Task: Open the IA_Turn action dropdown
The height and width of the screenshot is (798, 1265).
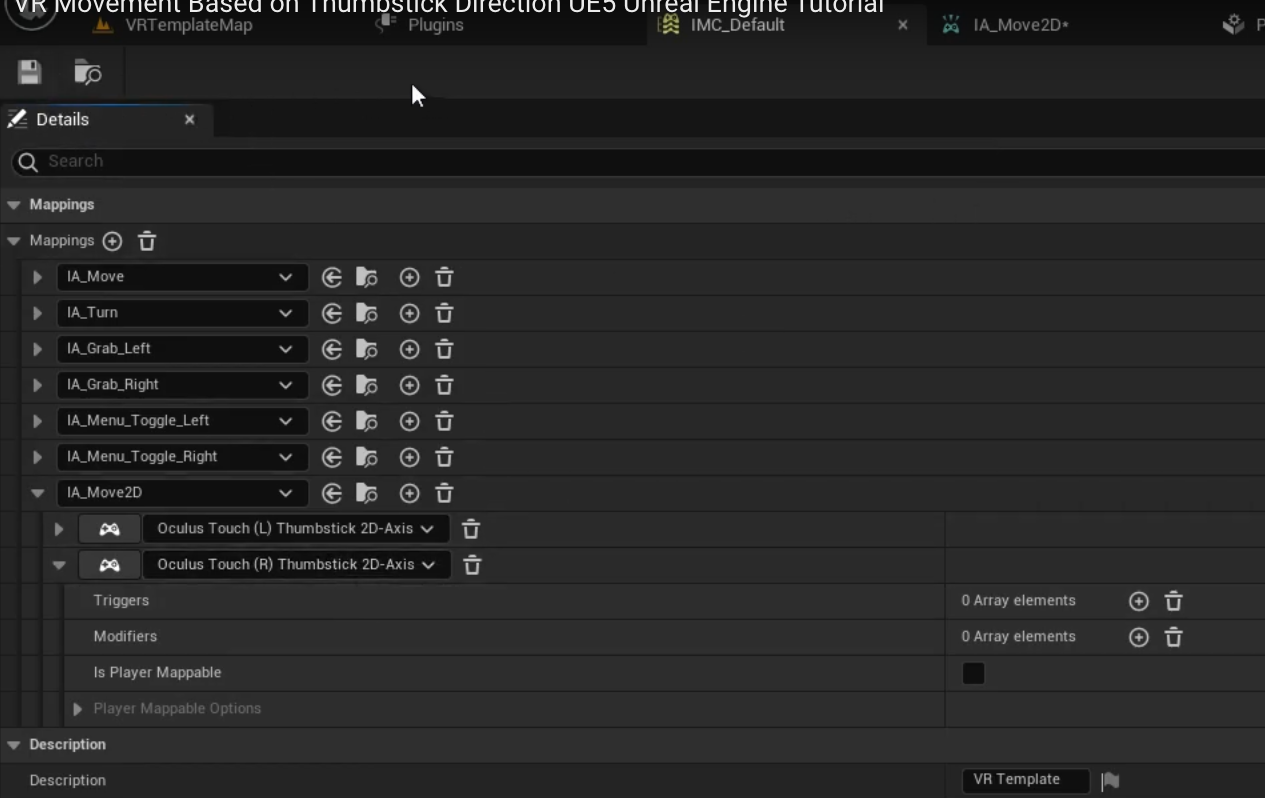Action: pos(182,313)
